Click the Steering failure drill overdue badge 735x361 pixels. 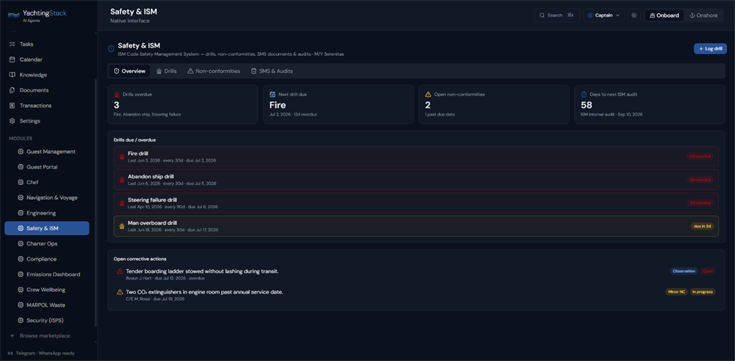click(x=700, y=203)
